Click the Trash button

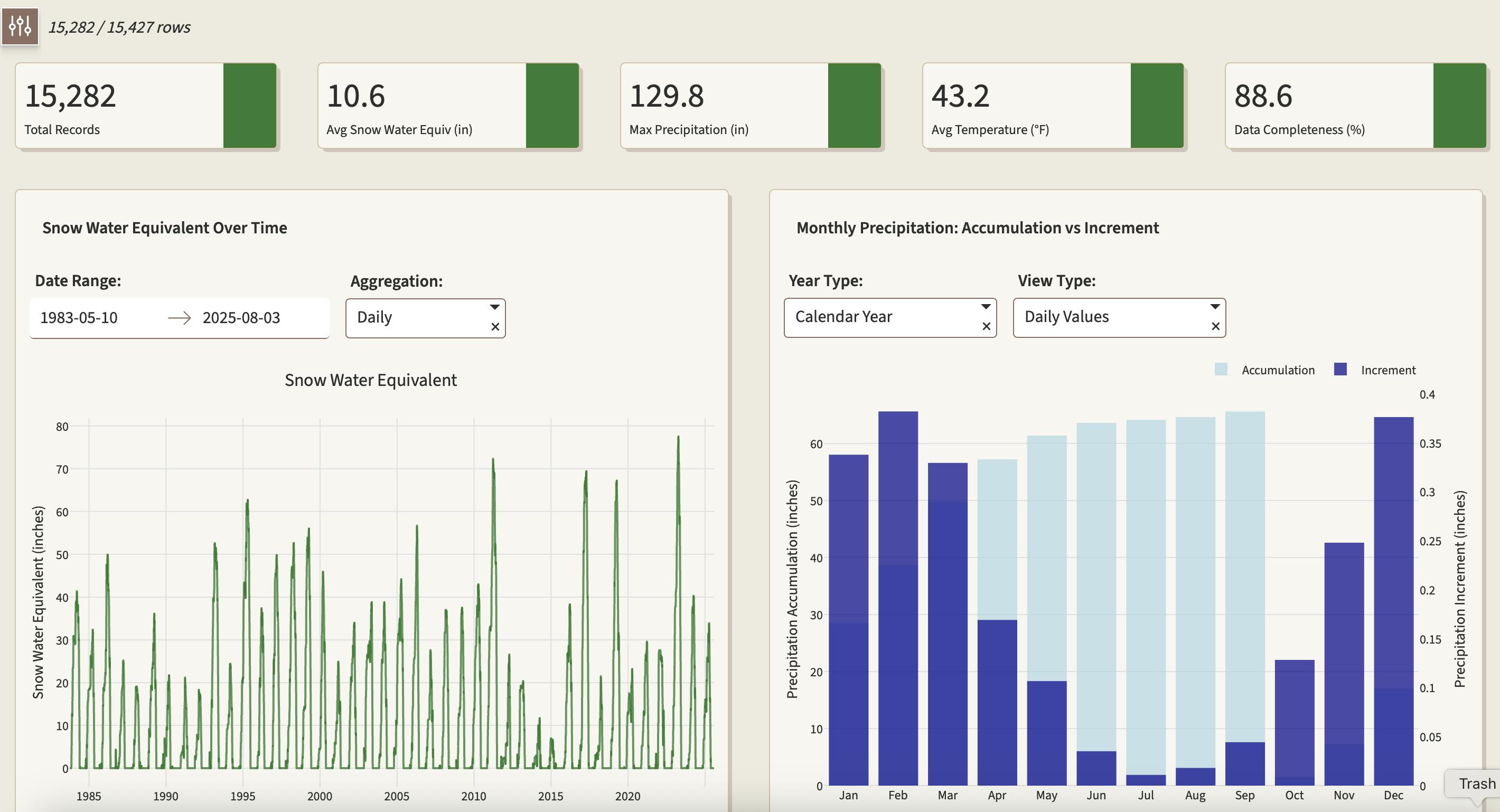[x=1476, y=784]
